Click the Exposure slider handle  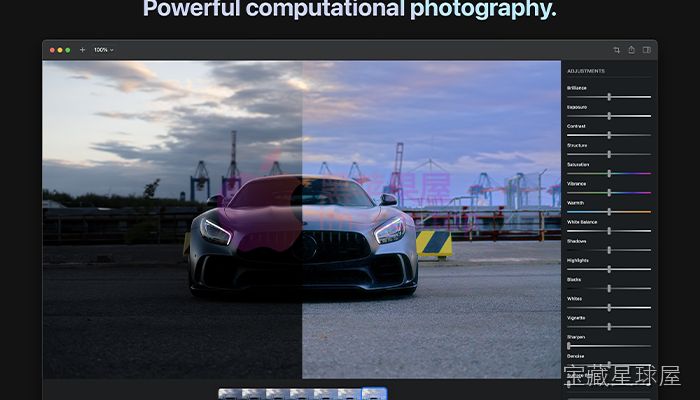(x=609, y=116)
